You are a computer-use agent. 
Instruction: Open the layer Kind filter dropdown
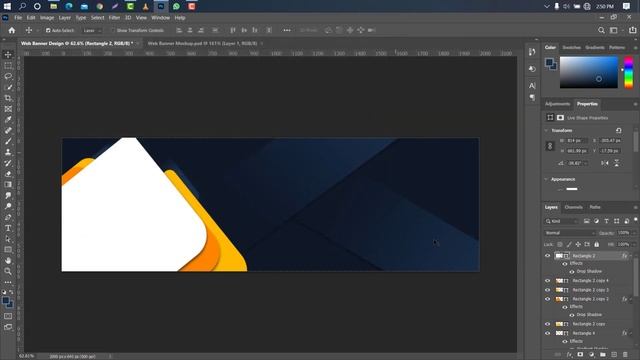pos(562,221)
